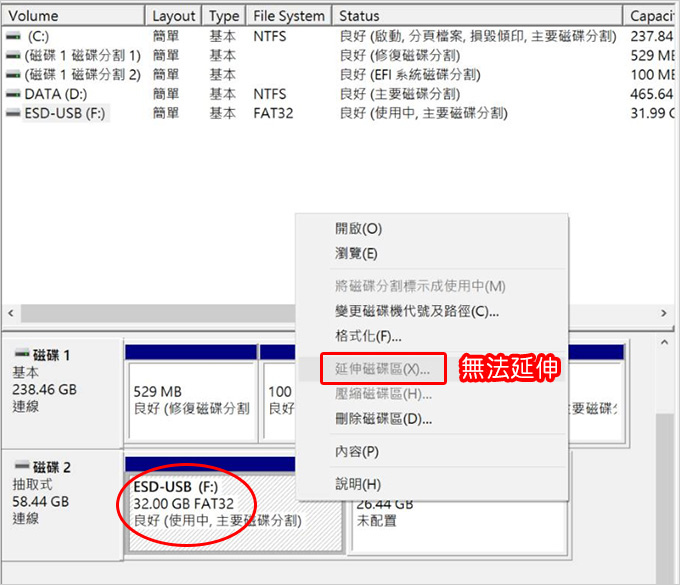Click the 良好 (EFI 系統磁碟分割) status cell
The image size is (680, 585).
click(x=410, y=75)
